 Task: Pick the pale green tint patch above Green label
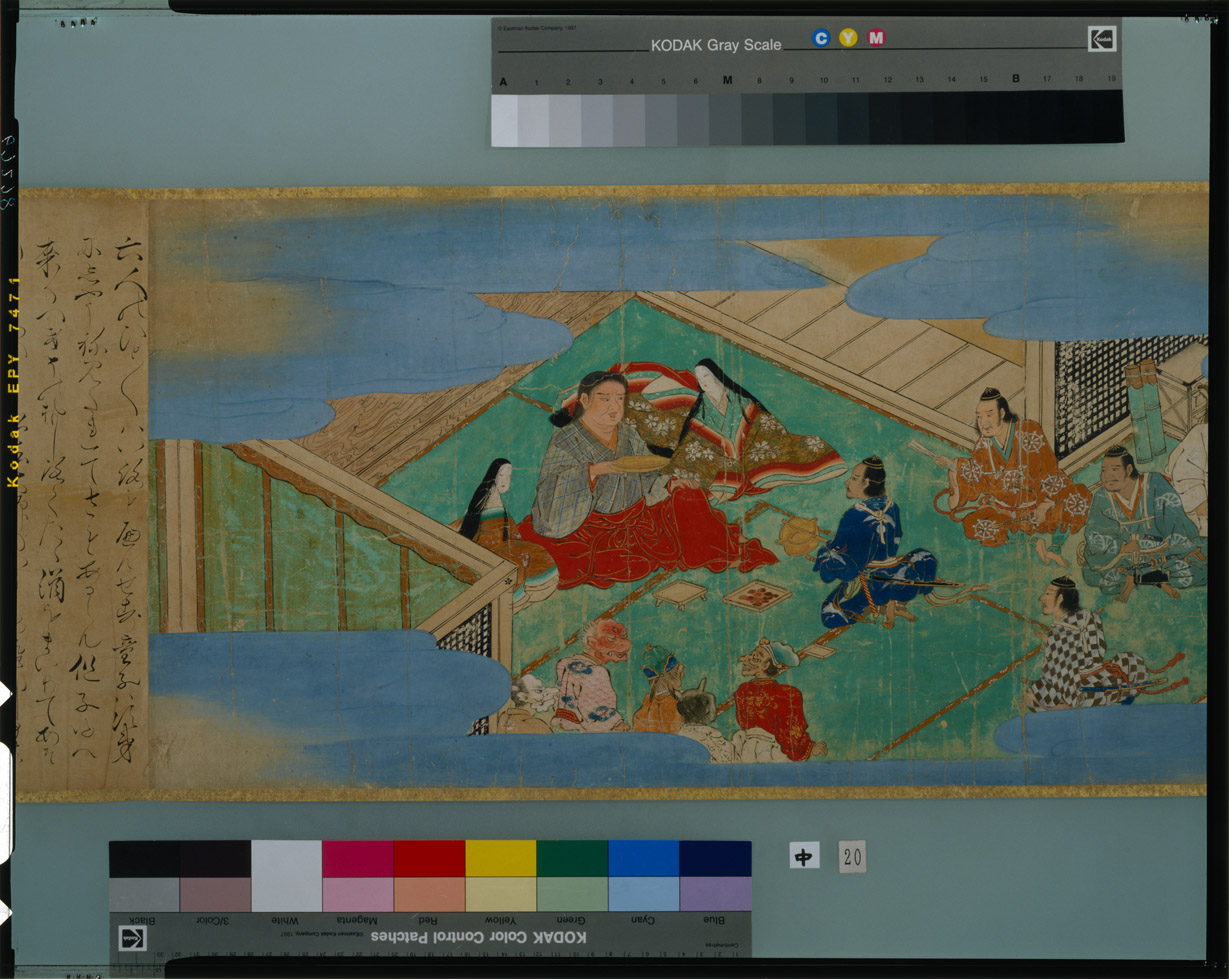coord(572,895)
